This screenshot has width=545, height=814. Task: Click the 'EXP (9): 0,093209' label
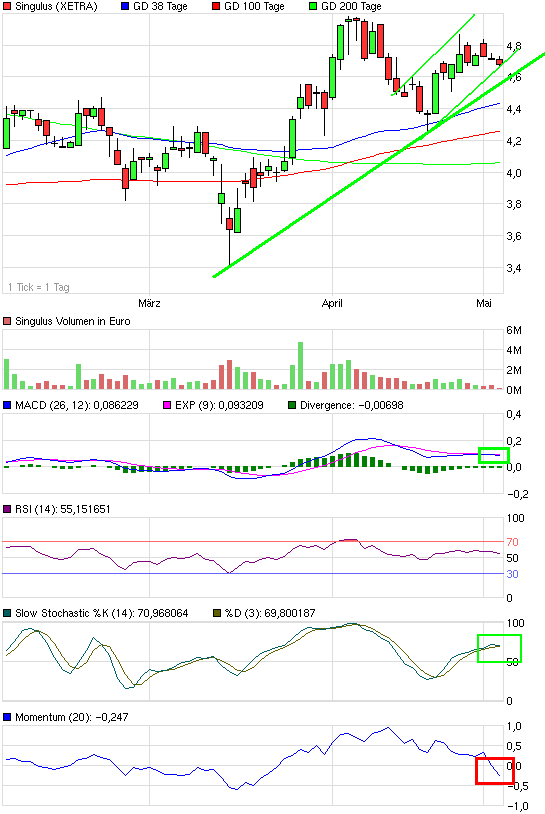pyautogui.click(x=219, y=405)
